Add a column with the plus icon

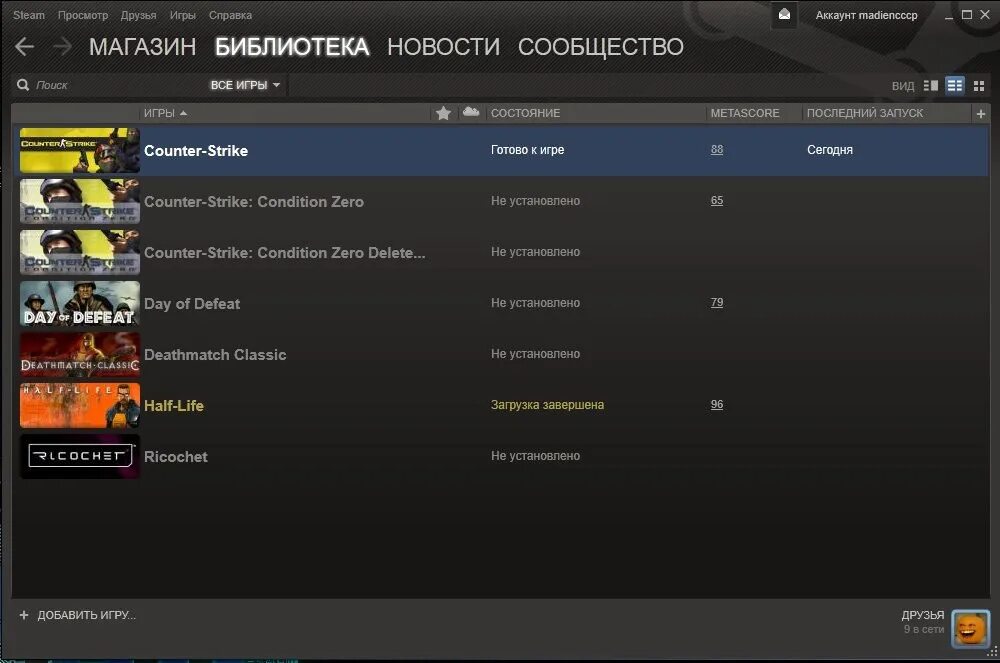[x=981, y=113]
